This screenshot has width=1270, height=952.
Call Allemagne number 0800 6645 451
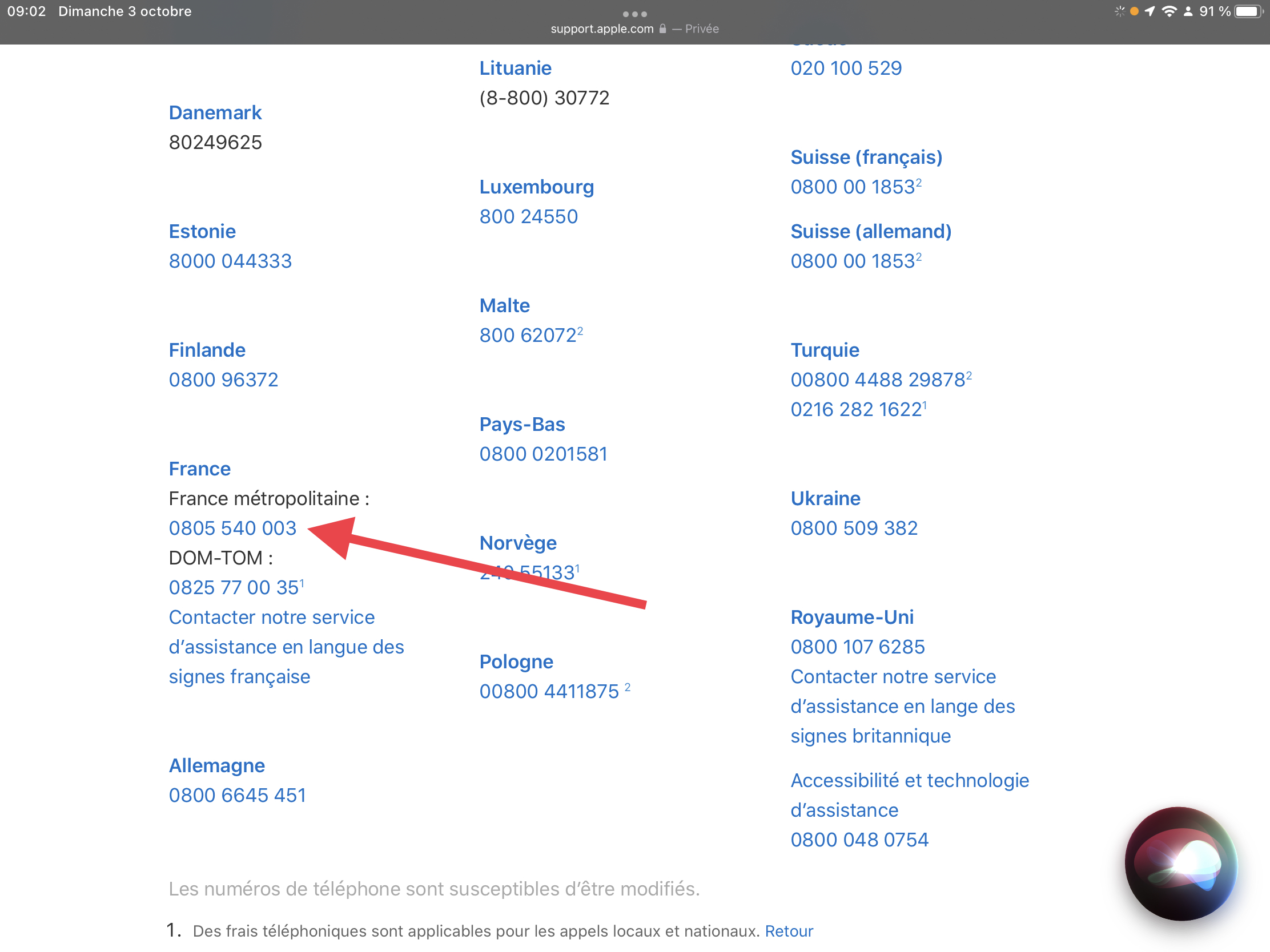coord(237,796)
